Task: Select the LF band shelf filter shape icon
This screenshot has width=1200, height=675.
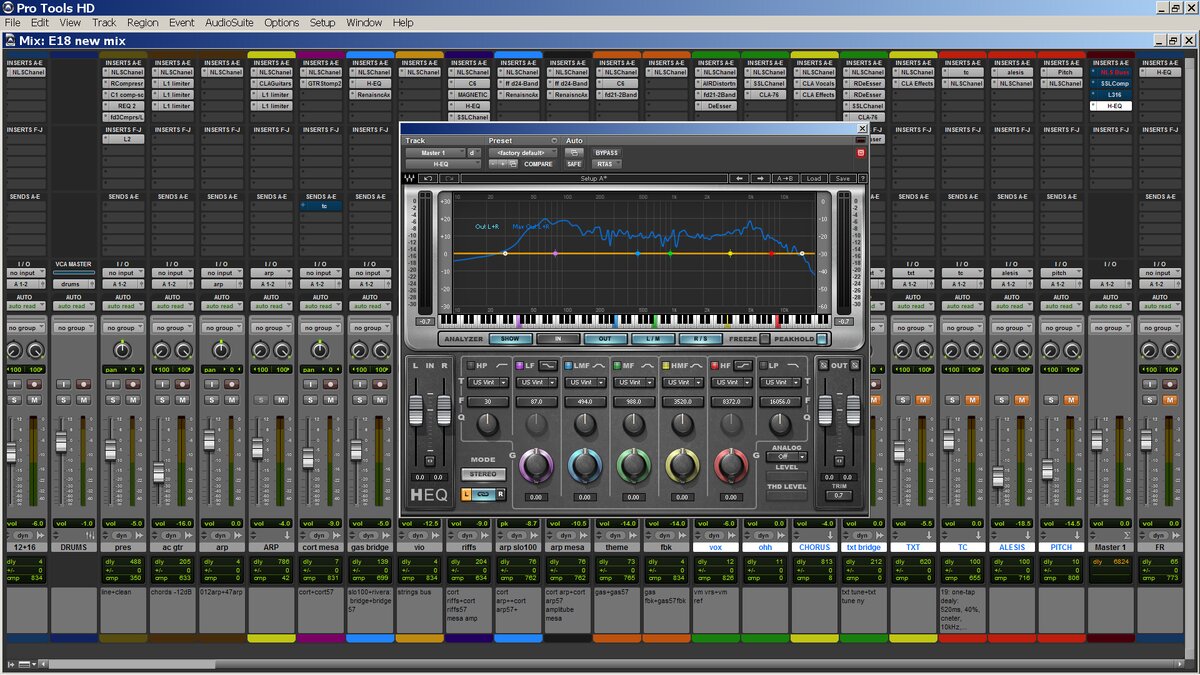Action: point(549,366)
